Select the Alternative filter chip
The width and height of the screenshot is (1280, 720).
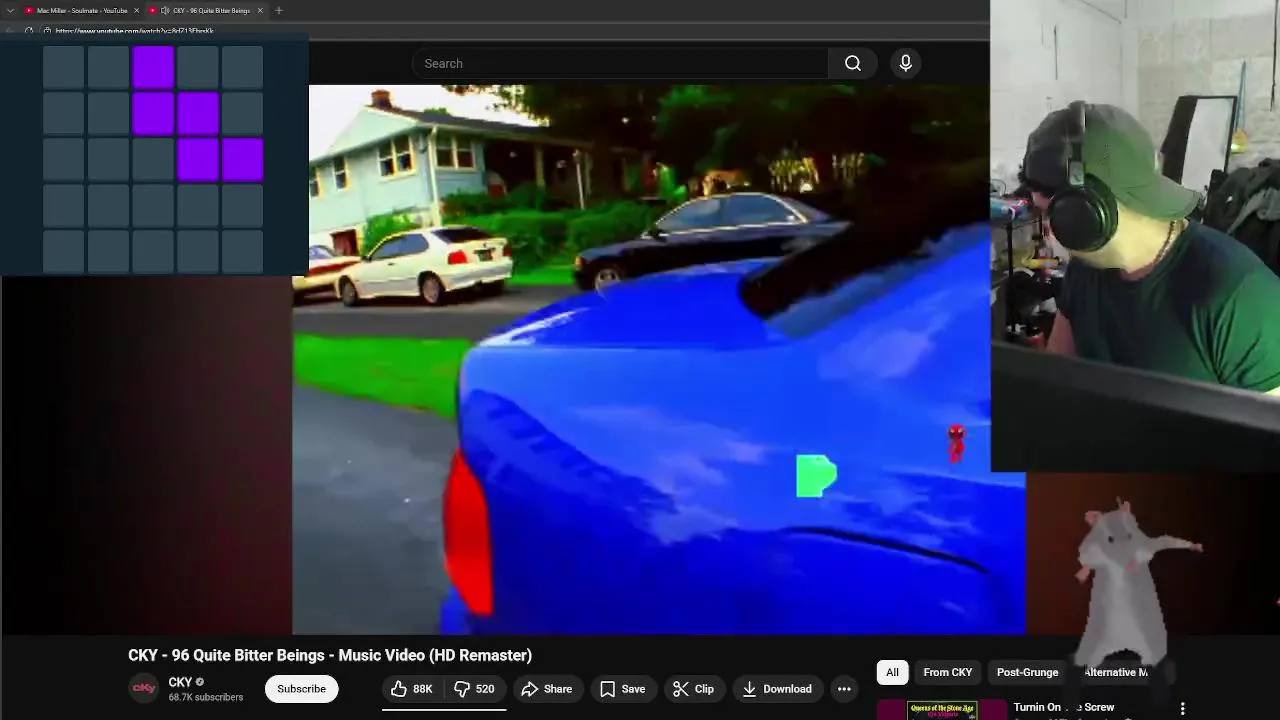point(1116,672)
